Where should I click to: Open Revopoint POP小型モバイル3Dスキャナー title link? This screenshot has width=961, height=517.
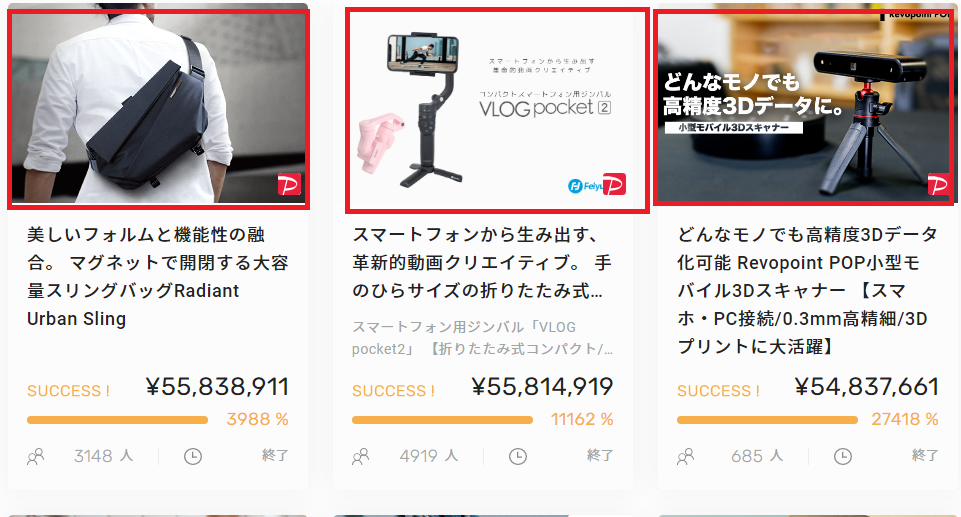coord(807,290)
